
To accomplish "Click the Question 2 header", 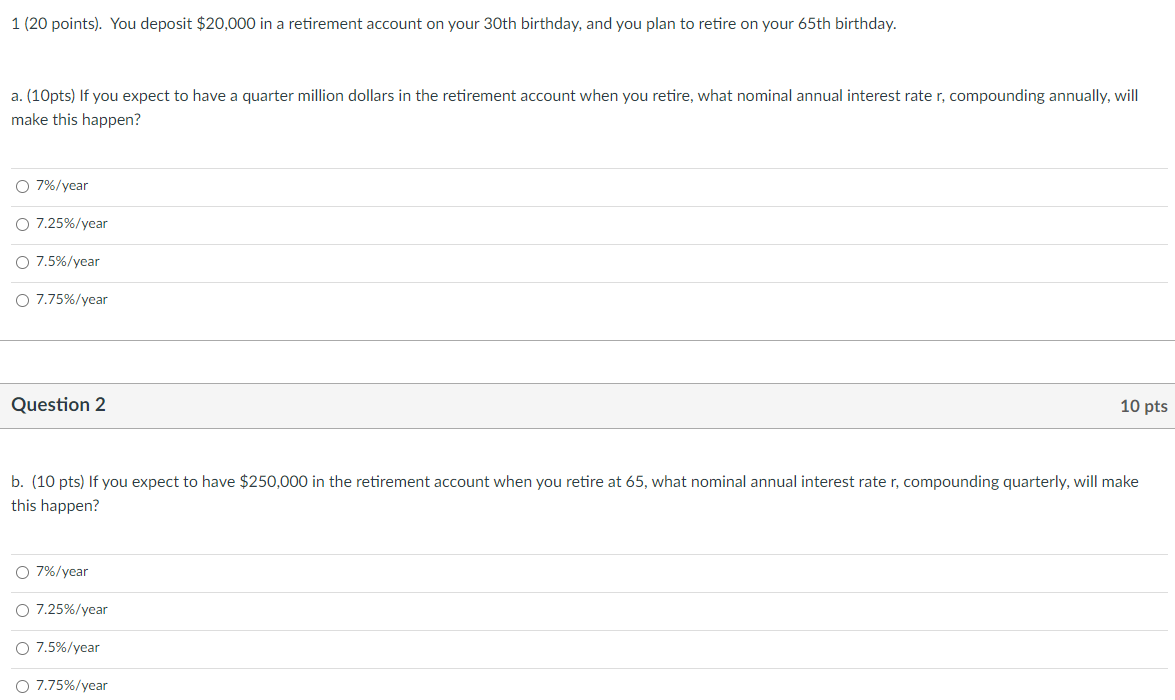I will [58, 405].
